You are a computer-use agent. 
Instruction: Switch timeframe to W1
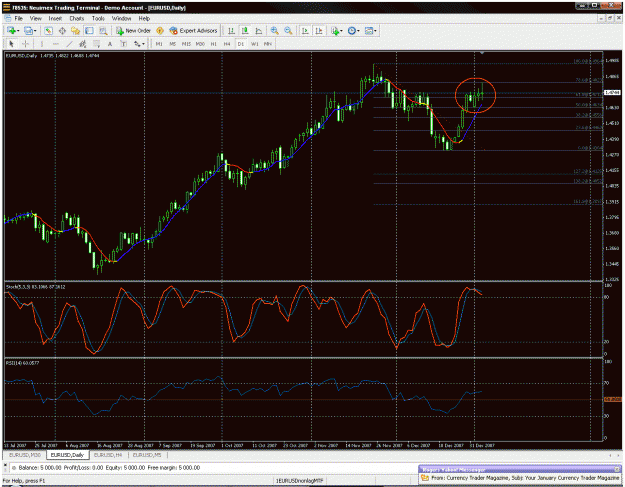[x=254, y=44]
